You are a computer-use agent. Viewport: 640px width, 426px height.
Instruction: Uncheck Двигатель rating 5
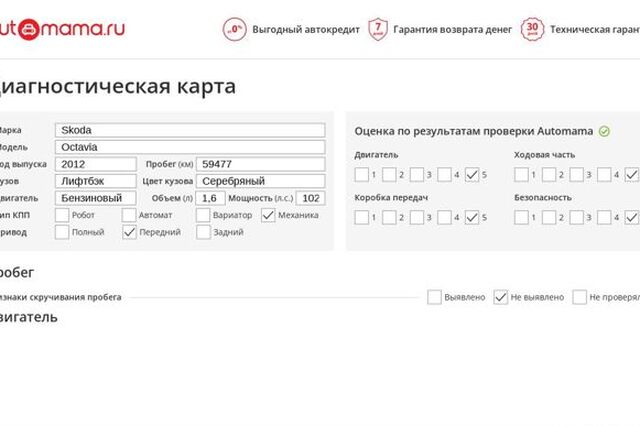tap(472, 175)
